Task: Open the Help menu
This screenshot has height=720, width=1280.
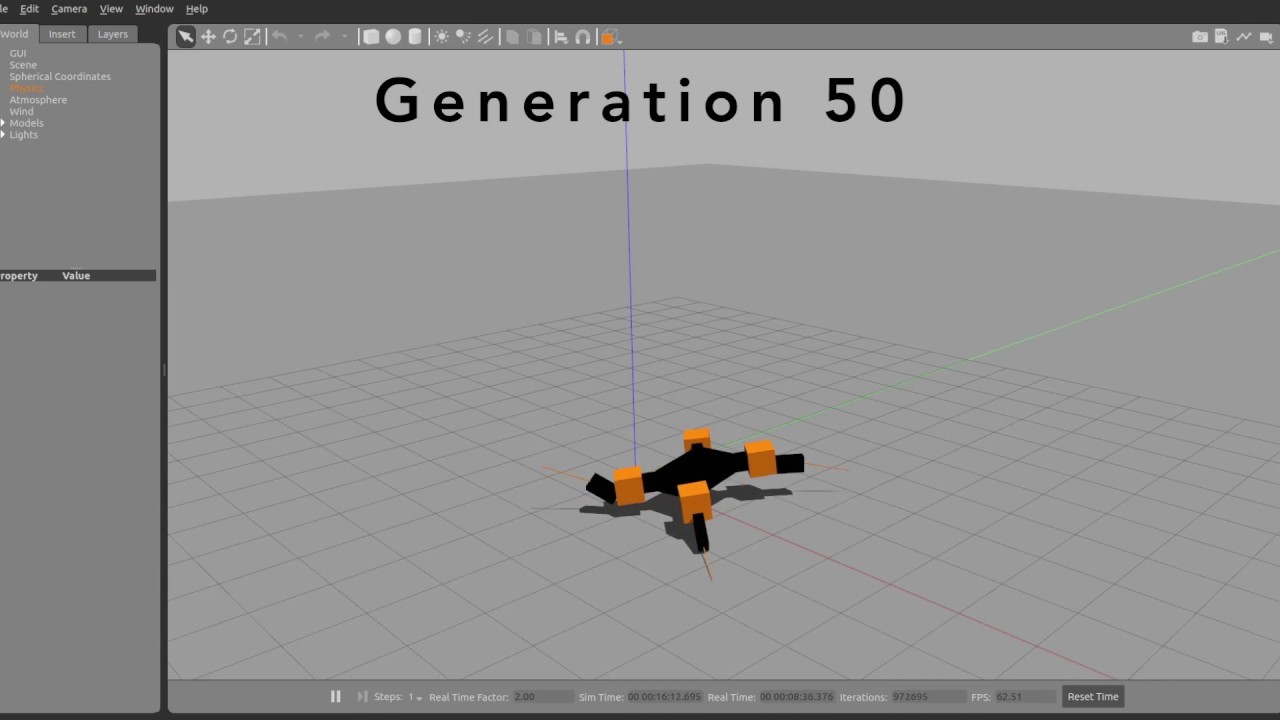Action: pos(197,9)
